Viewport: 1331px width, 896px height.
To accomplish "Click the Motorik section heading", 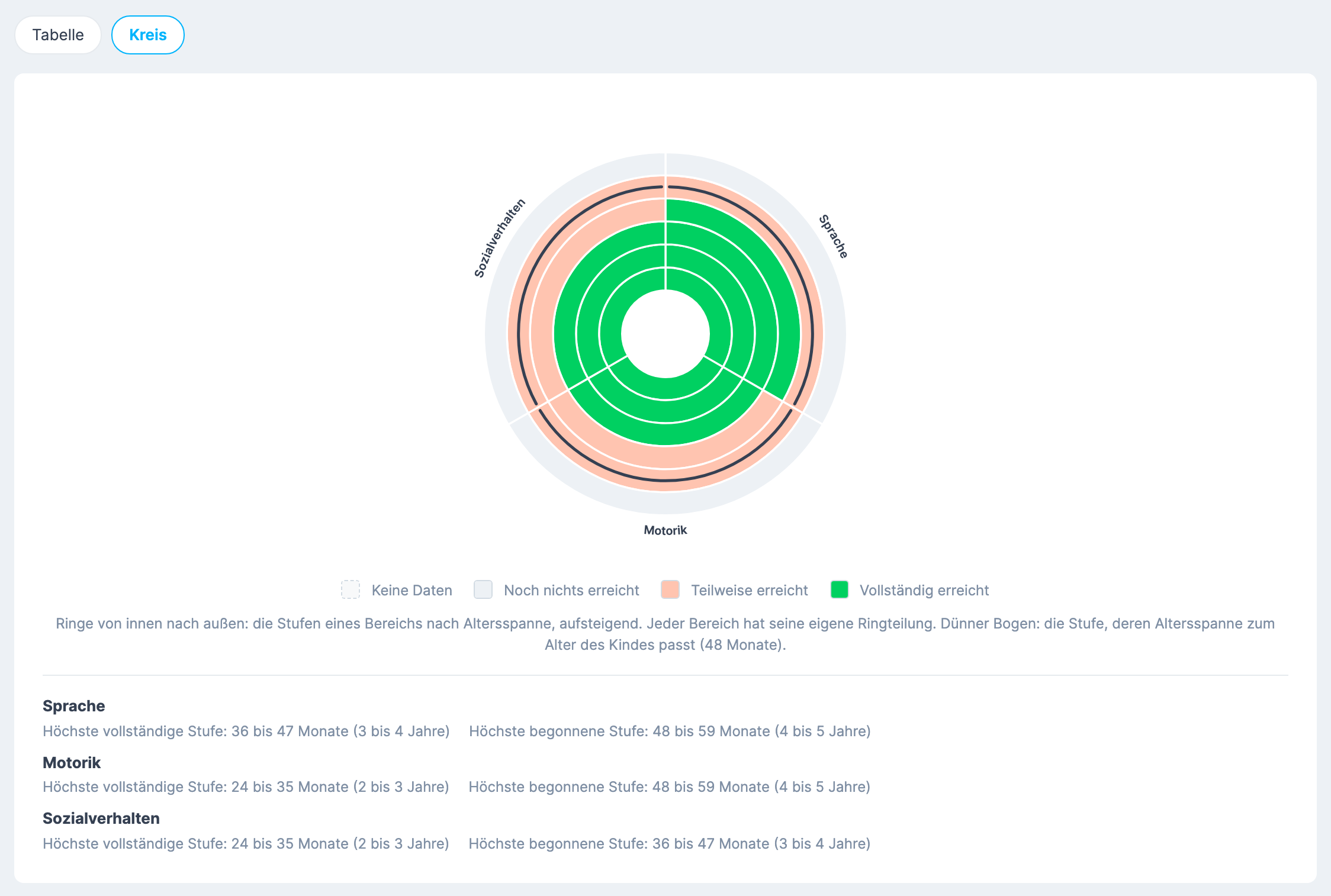I will pyautogui.click(x=72, y=763).
